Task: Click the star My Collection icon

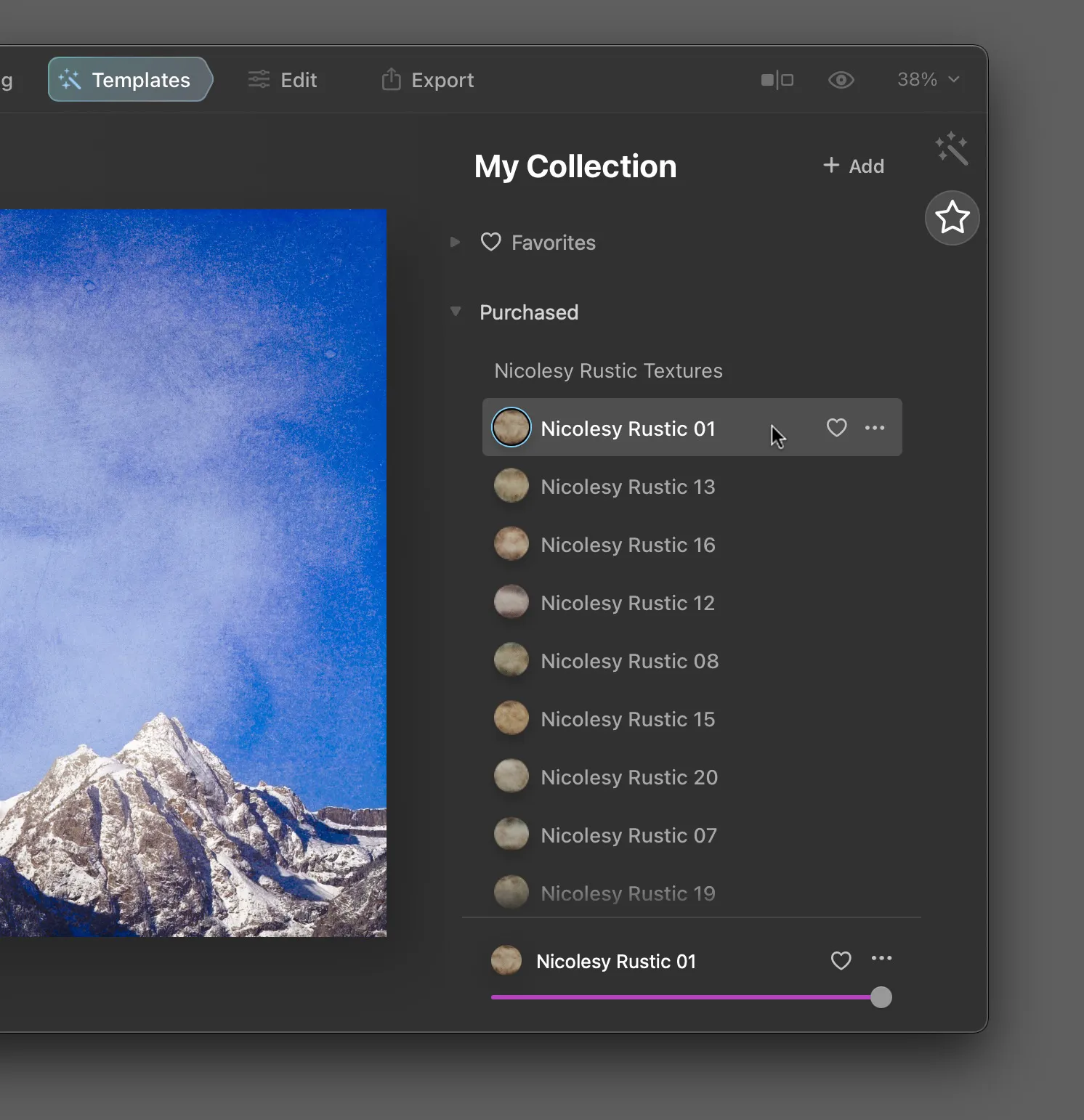Action: click(952, 218)
